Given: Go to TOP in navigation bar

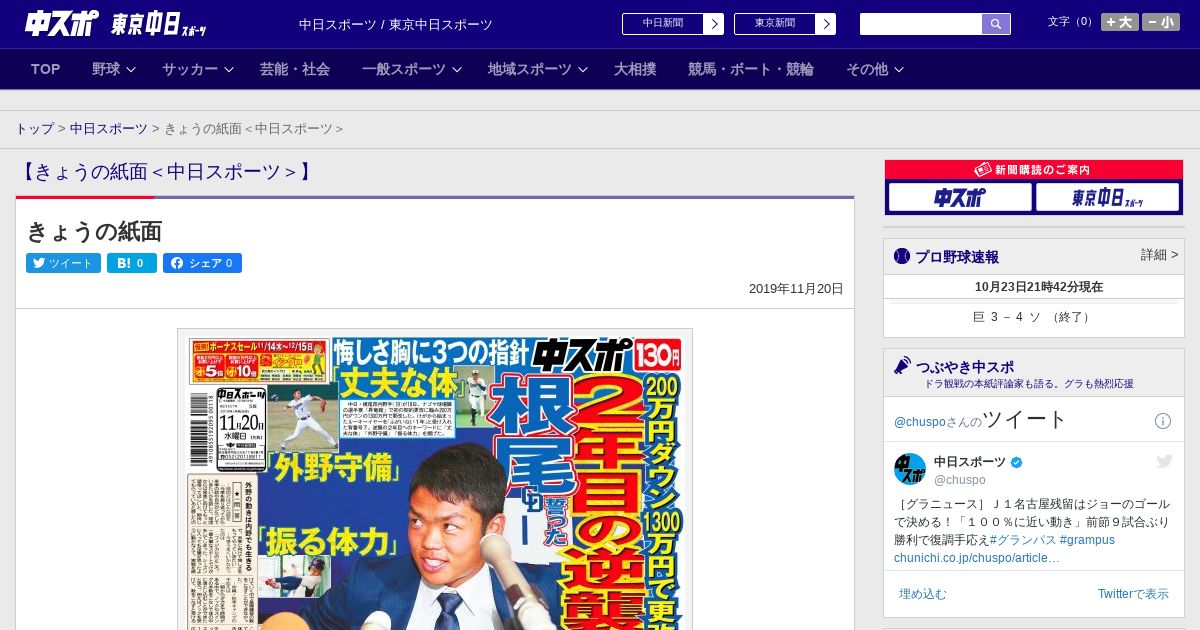Looking at the screenshot, I should (46, 69).
